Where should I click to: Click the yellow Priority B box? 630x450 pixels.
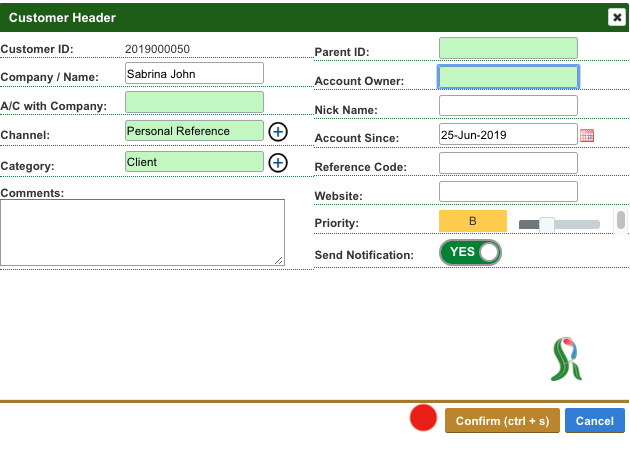(x=472, y=221)
